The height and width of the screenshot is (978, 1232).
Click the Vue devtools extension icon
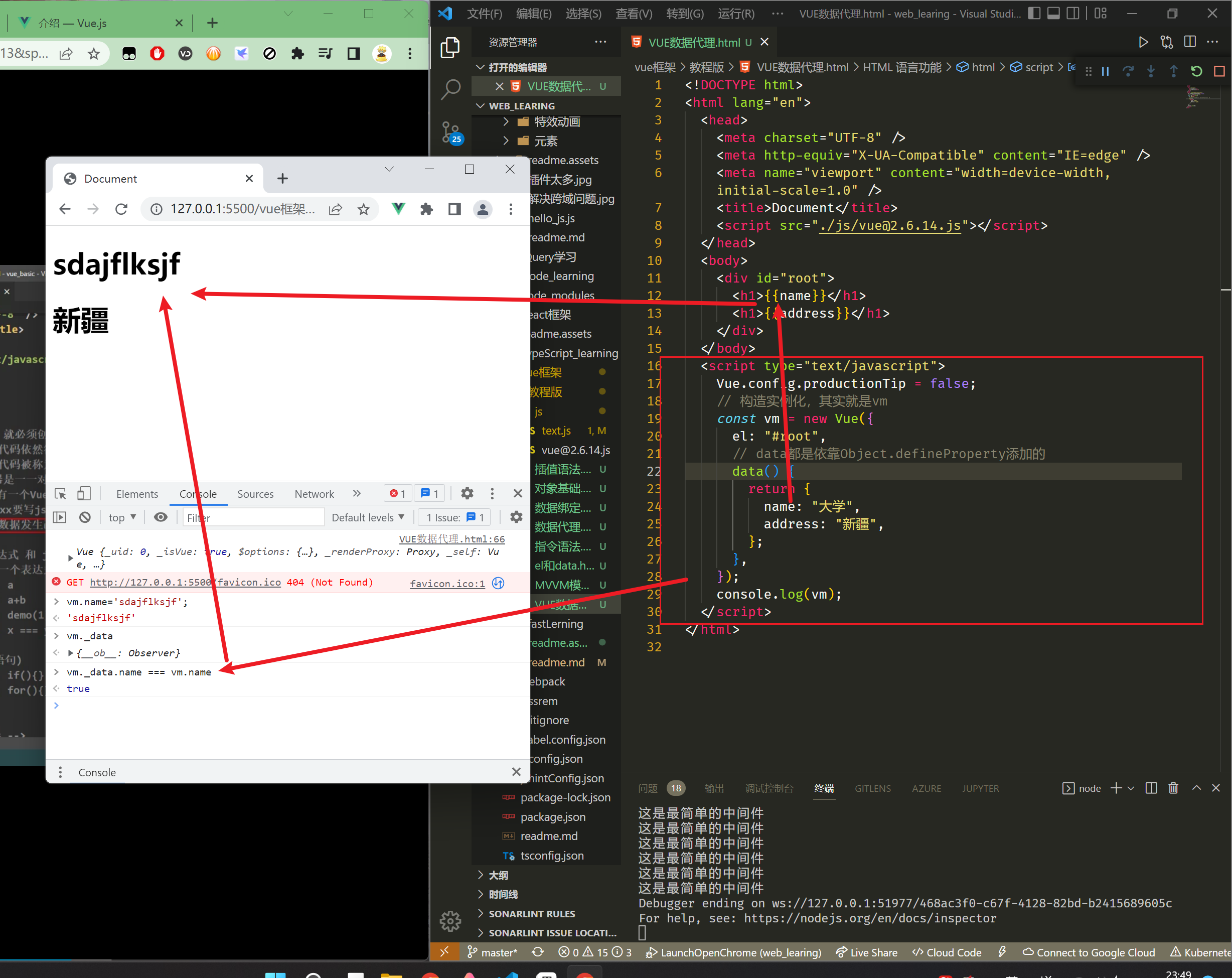pos(398,209)
